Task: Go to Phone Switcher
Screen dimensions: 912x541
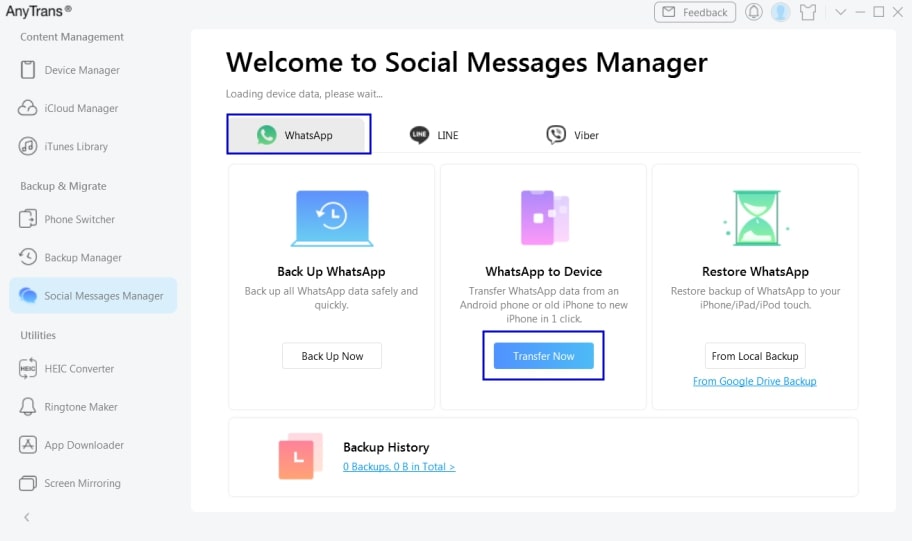Action: point(79,219)
